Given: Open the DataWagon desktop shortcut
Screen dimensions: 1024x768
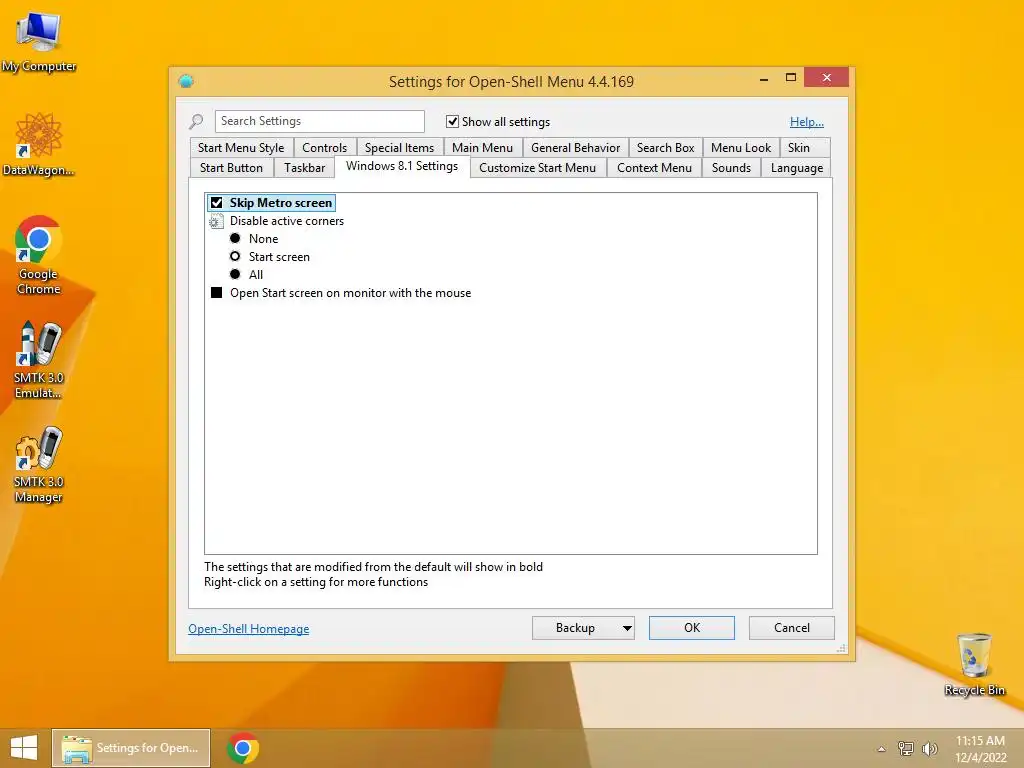Looking at the screenshot, I should (39, 144).
